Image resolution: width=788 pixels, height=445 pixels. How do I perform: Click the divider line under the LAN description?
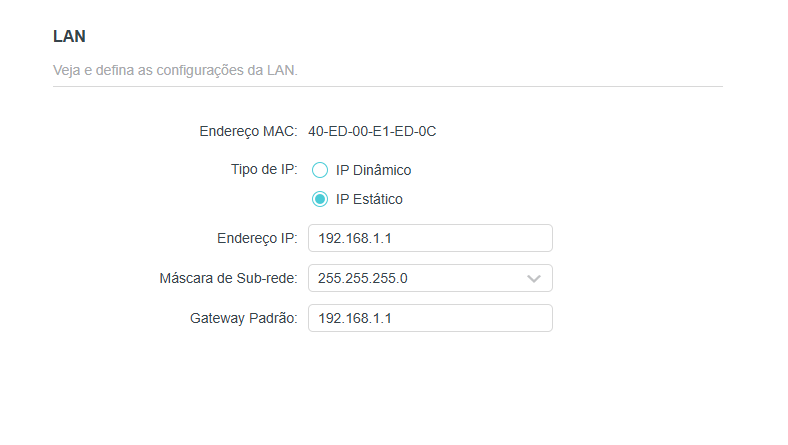click(387, 86)
